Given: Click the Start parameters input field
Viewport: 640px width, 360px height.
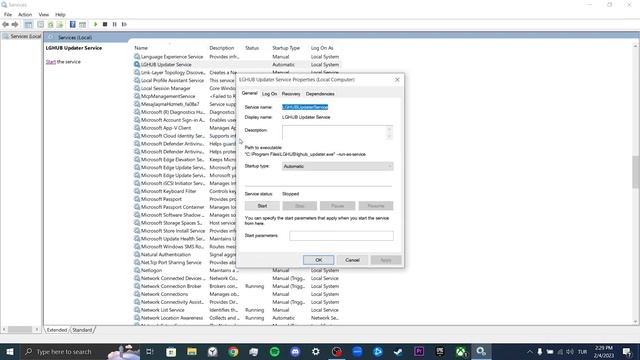Looking at the screenshot, I should (x=341, y=236).
